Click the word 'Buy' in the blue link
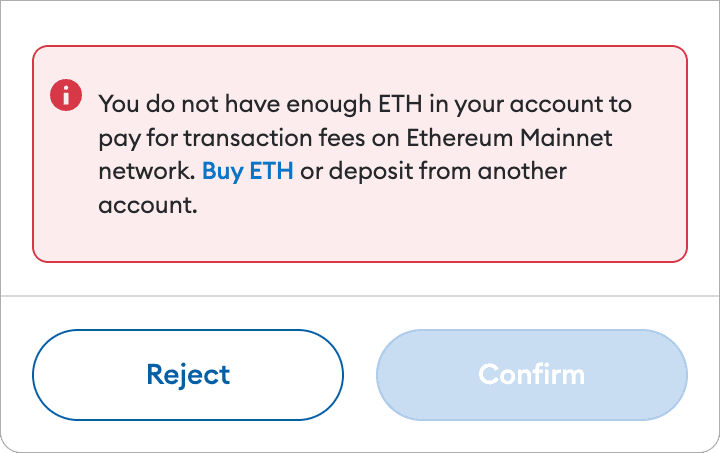The height and width of the screenshot is (453, 720). click(x=223, y=173)
